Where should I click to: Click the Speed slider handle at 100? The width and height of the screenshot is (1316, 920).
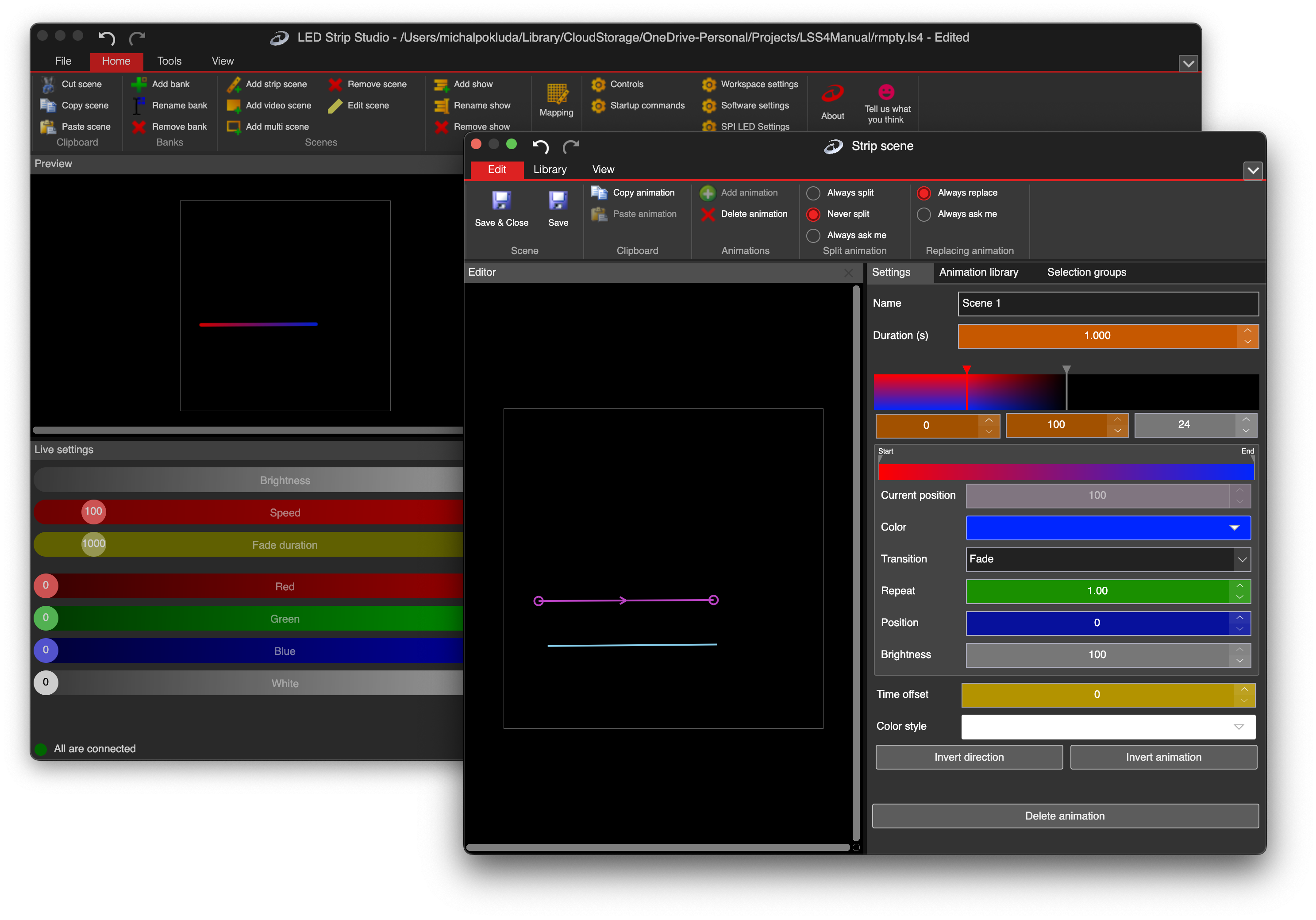pyautogui.click(x=93, y=512)
